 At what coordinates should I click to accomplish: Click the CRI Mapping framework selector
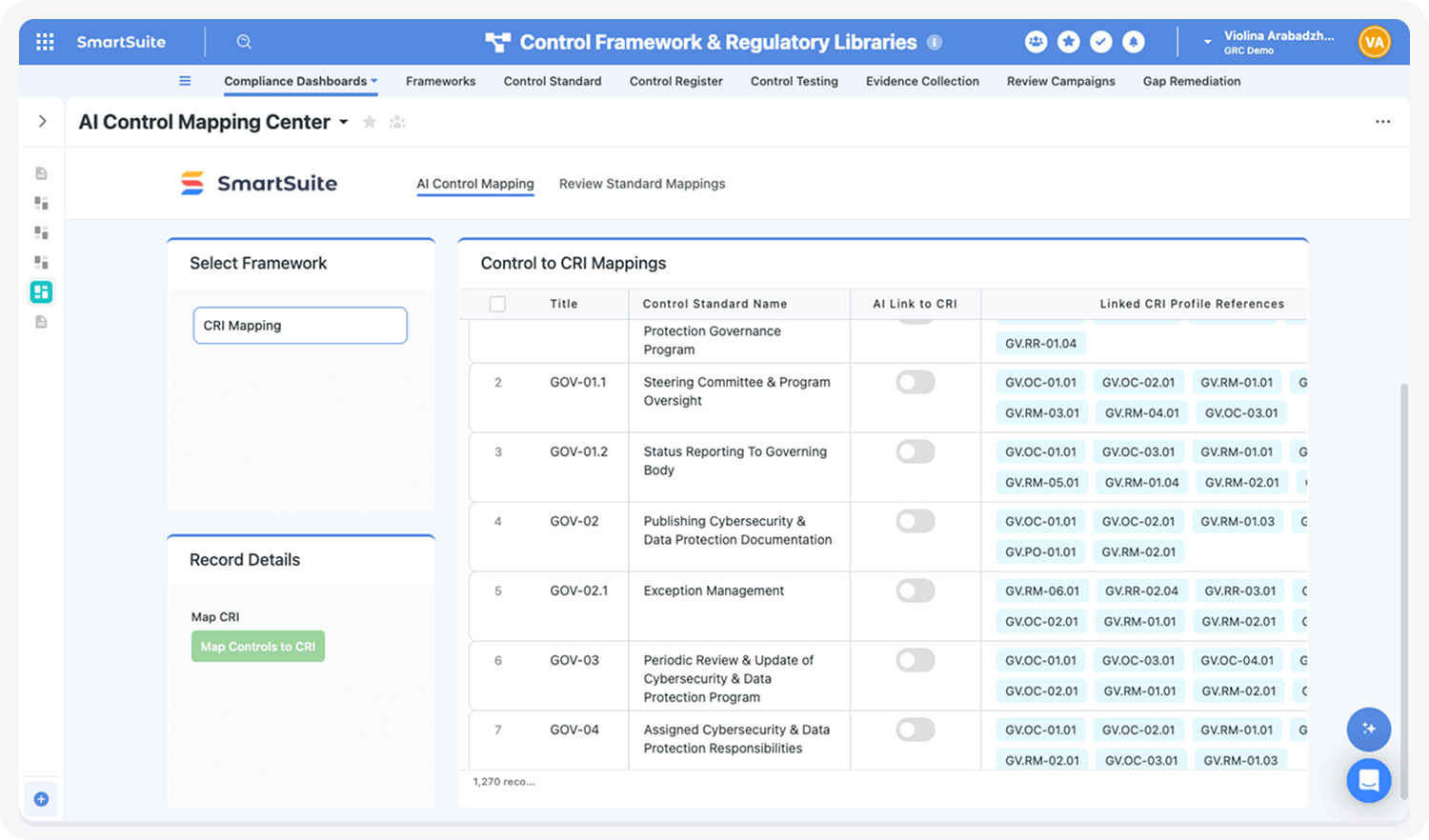300,325
